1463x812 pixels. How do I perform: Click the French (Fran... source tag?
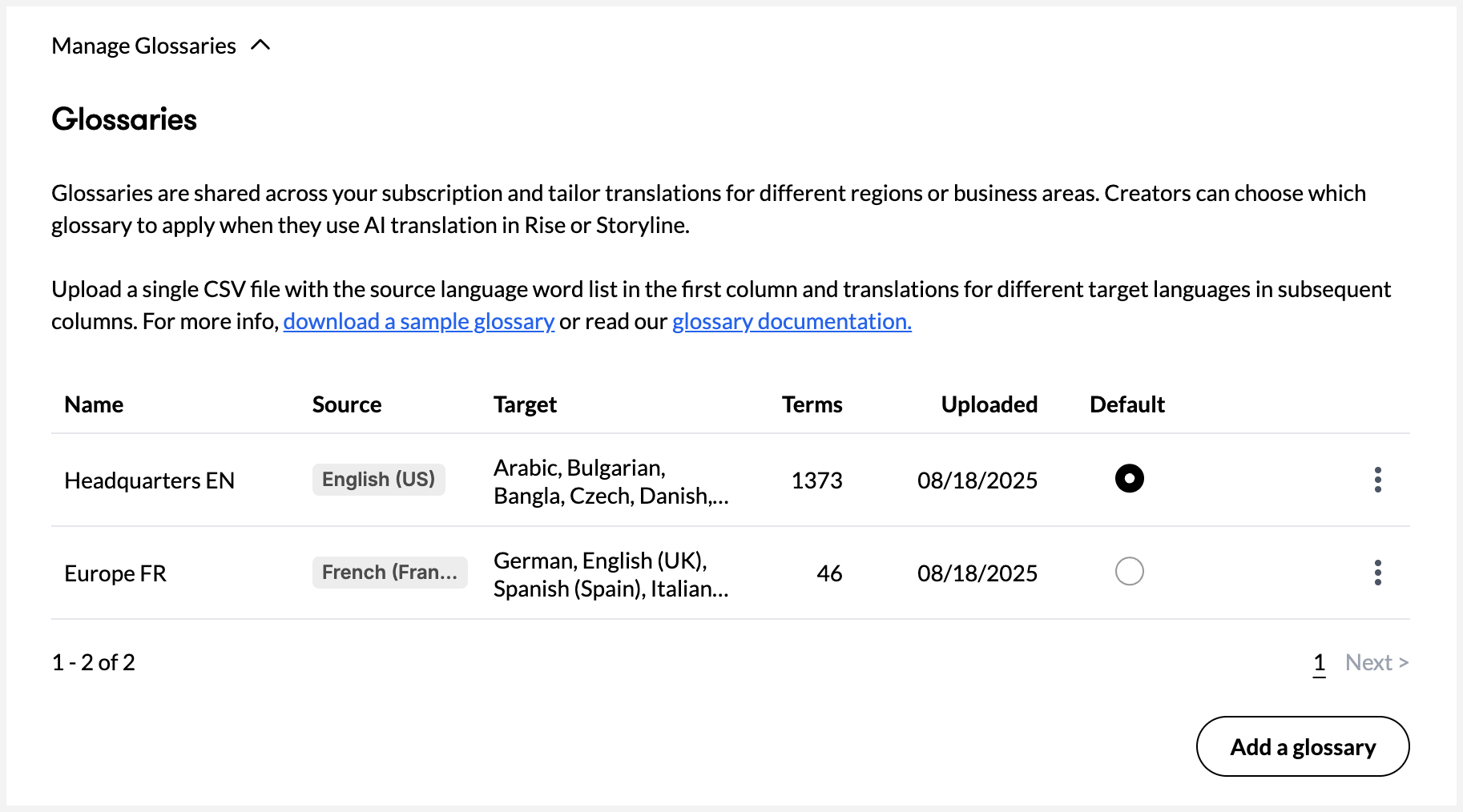point(389,573)
